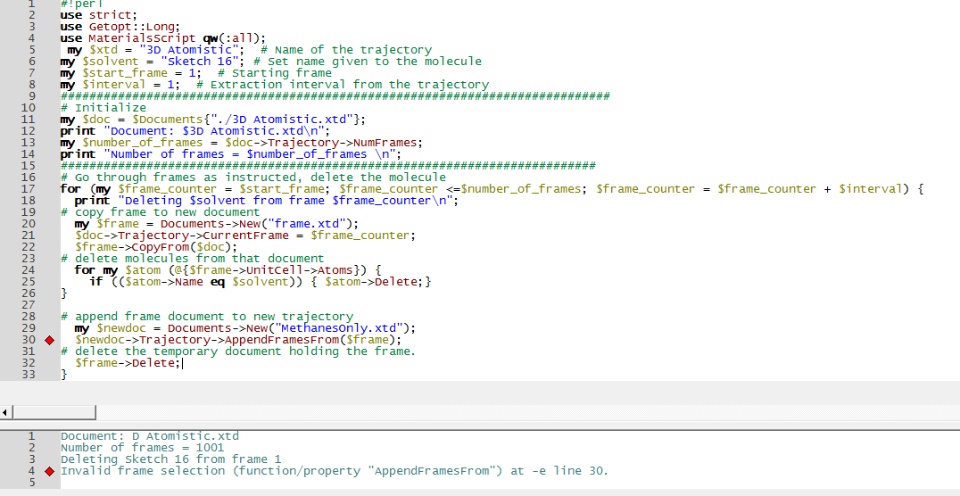Click the 'Documents->New("MethanesOnly.xtd")' line
Image resolution: width=960 pixels, height=496 pixels.
[245, 329]
